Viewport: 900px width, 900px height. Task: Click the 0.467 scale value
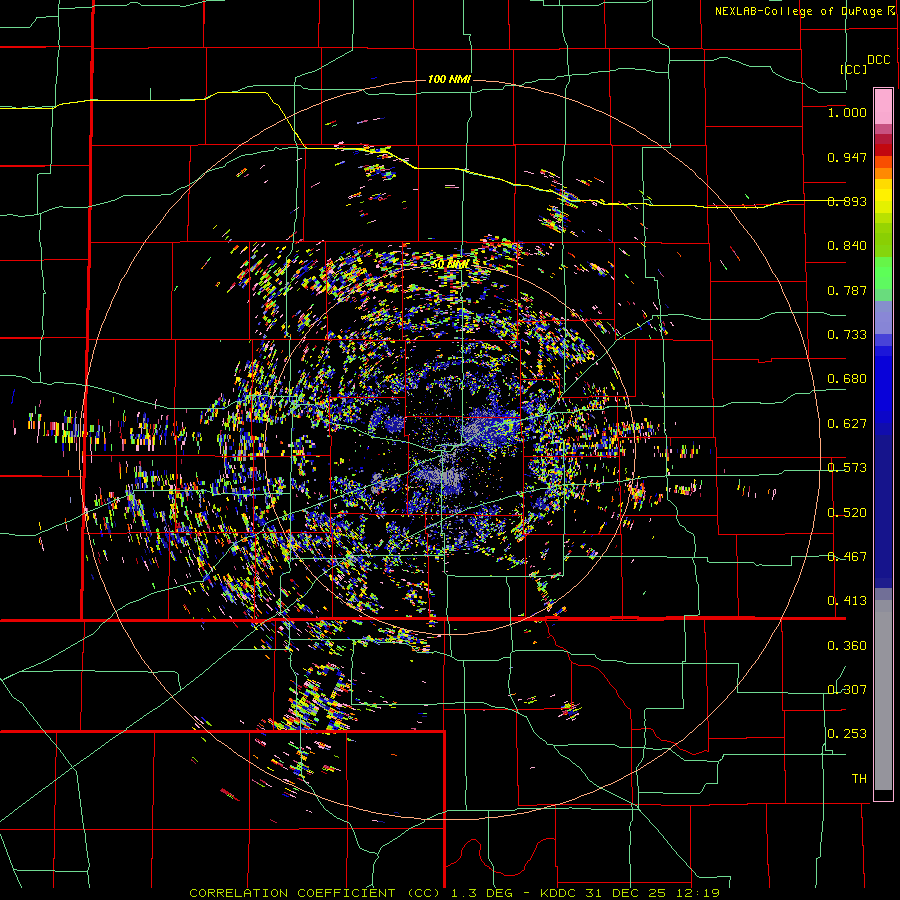coord(847,557)
